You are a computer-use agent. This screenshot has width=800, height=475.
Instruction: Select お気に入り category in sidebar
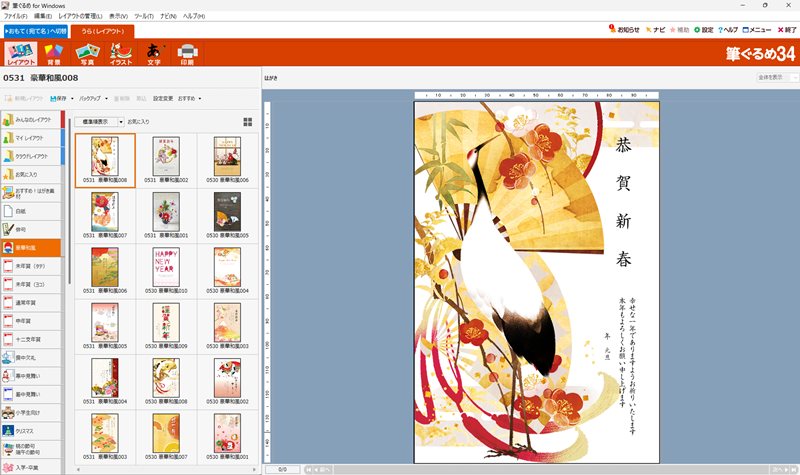31,174
